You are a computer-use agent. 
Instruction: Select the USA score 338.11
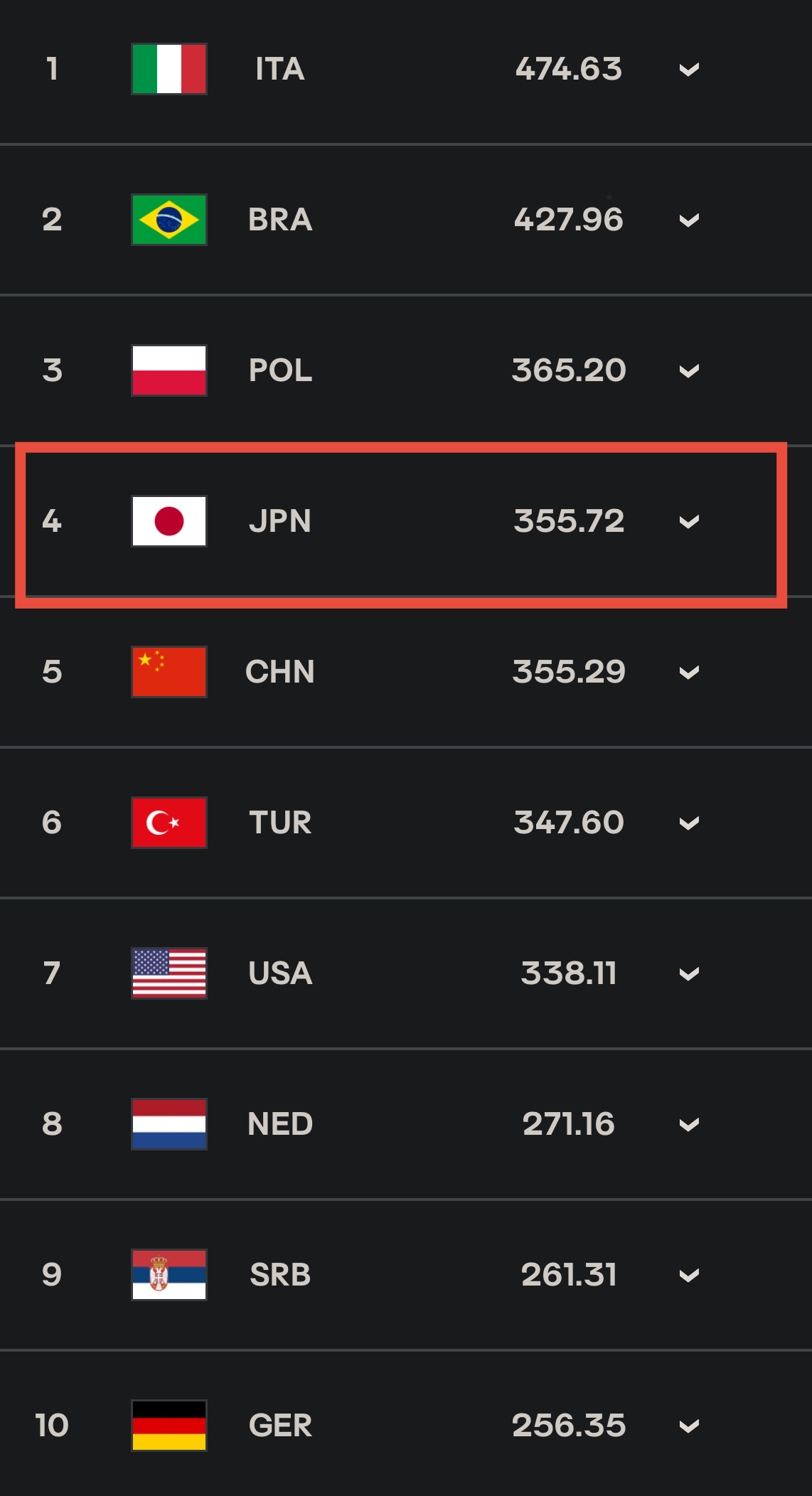coord(569,973)
